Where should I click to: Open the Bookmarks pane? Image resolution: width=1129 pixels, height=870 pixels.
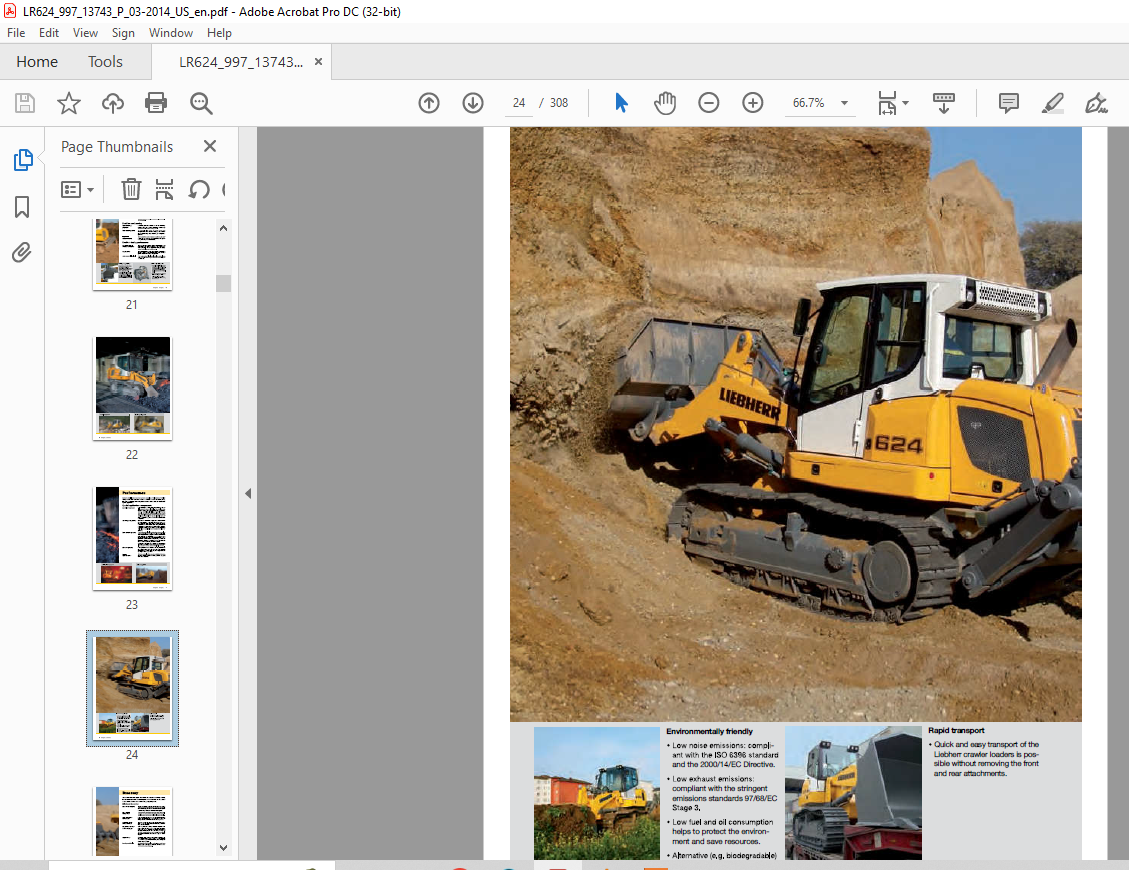(x=22, y=207)
